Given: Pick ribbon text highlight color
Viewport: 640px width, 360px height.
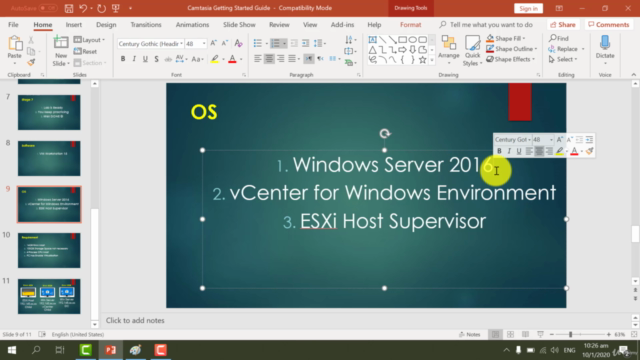Looking at the screenshot, I should [x=215, y=59].
